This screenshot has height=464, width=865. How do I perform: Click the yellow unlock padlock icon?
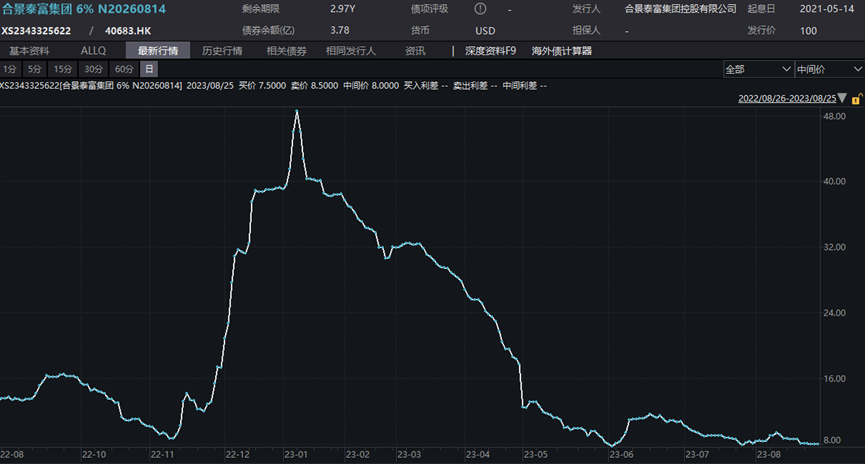click(855, 99)
